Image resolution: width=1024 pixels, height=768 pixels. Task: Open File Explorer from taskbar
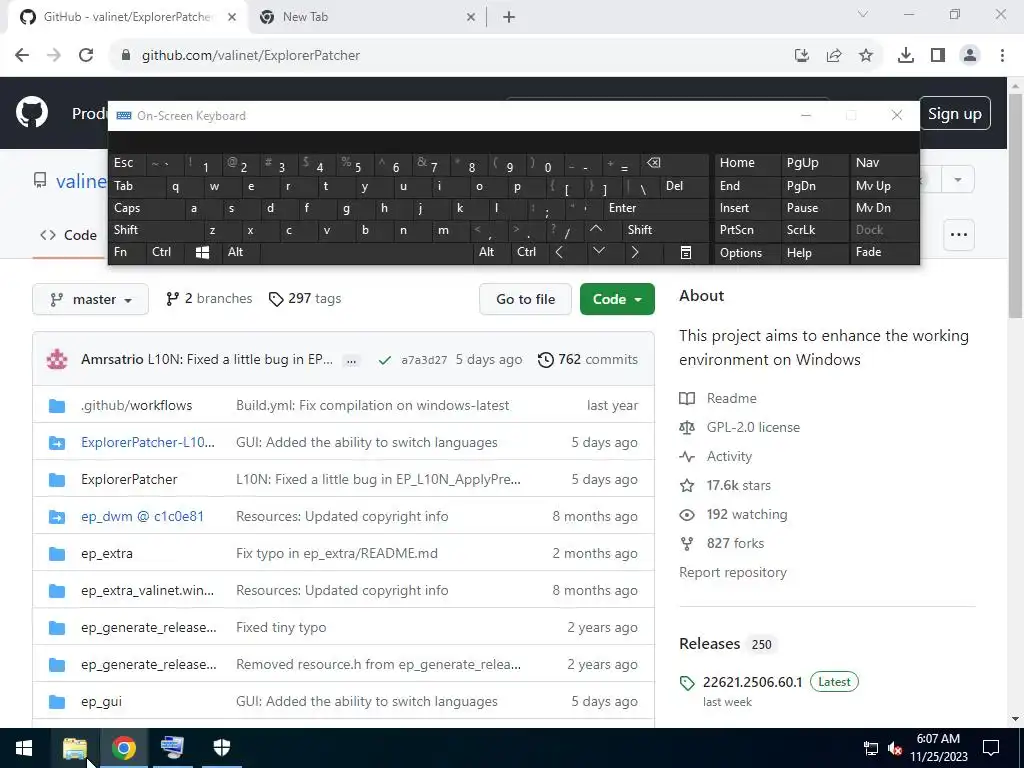(x=74, y=748)
